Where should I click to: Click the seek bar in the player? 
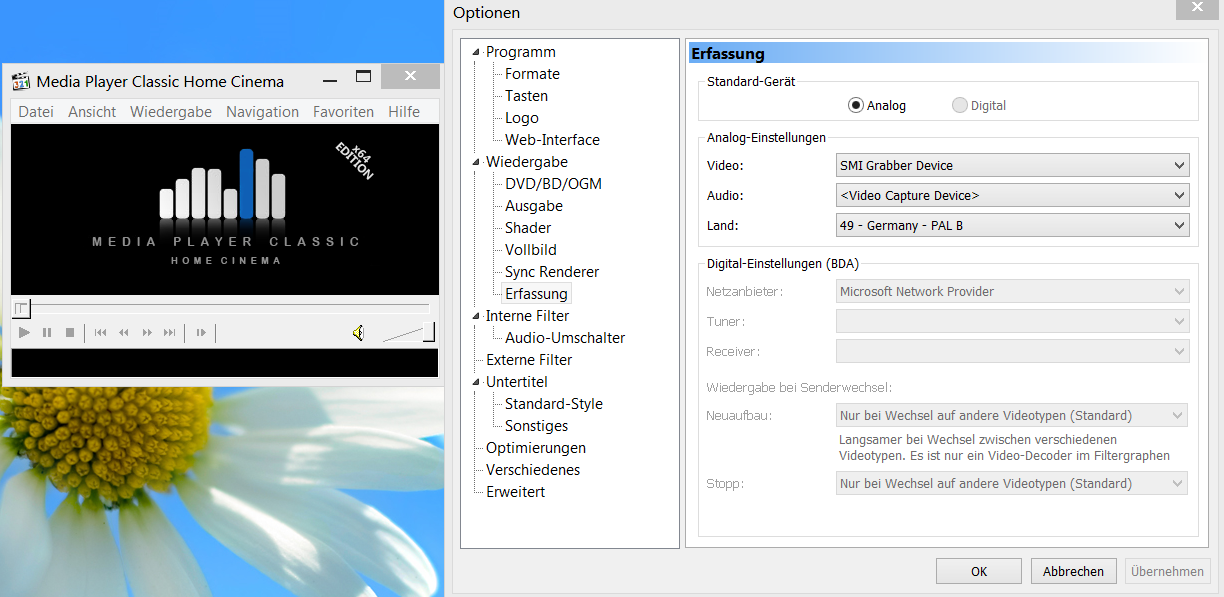coord(221,308)
